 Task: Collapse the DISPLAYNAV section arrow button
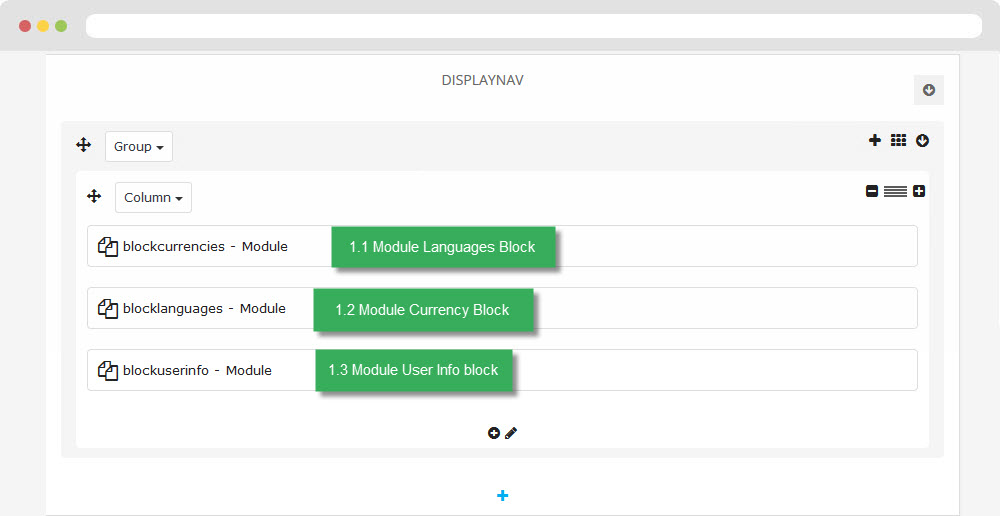coord(929,90)
